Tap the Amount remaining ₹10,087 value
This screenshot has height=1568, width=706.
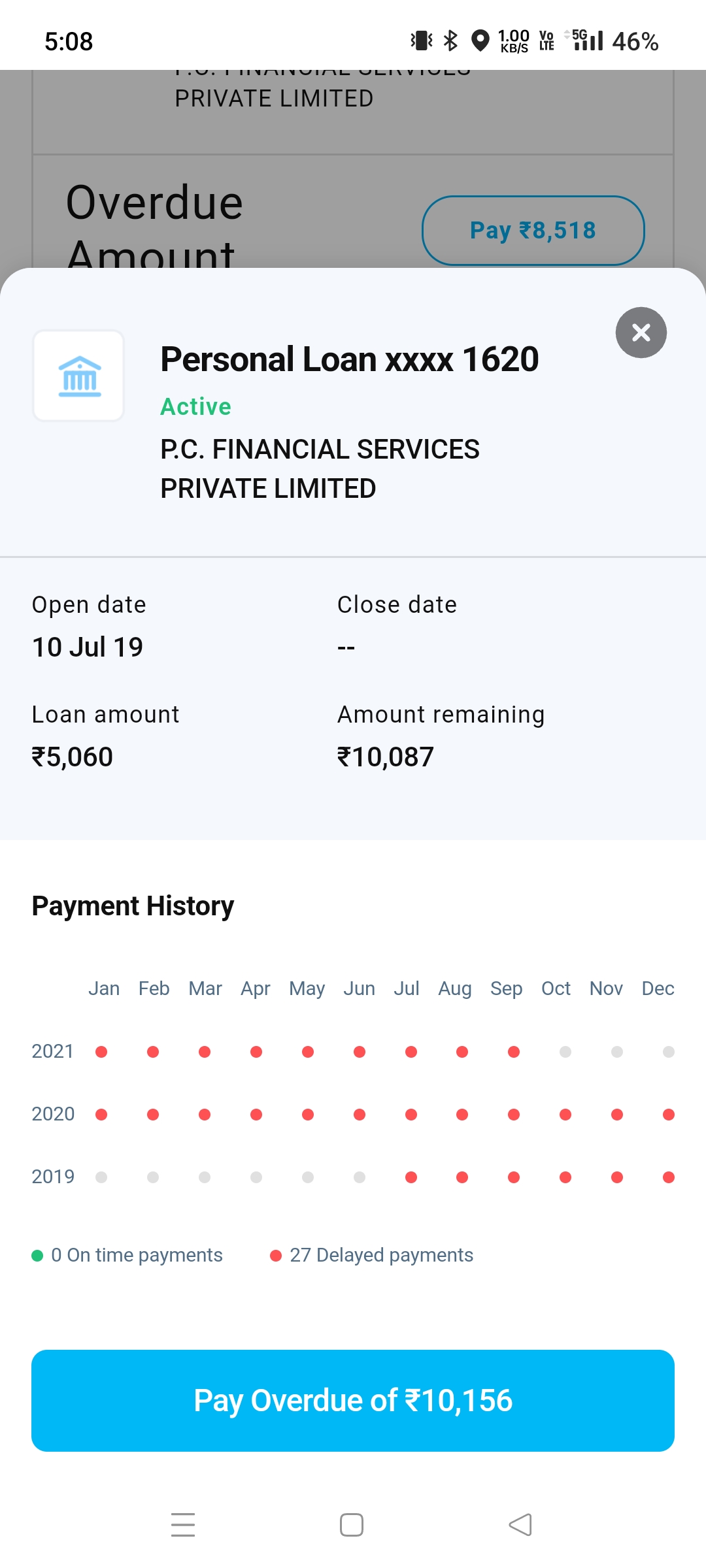point(385,757)
